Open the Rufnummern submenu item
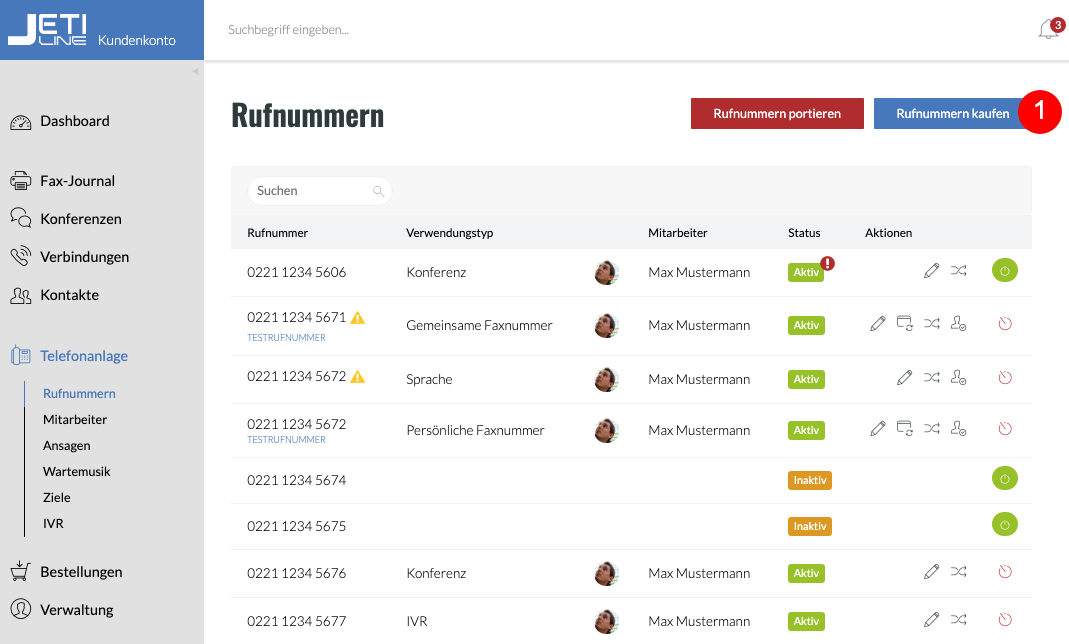The height and width of the screenshot is (644, 1069). (x=79, y=394)
